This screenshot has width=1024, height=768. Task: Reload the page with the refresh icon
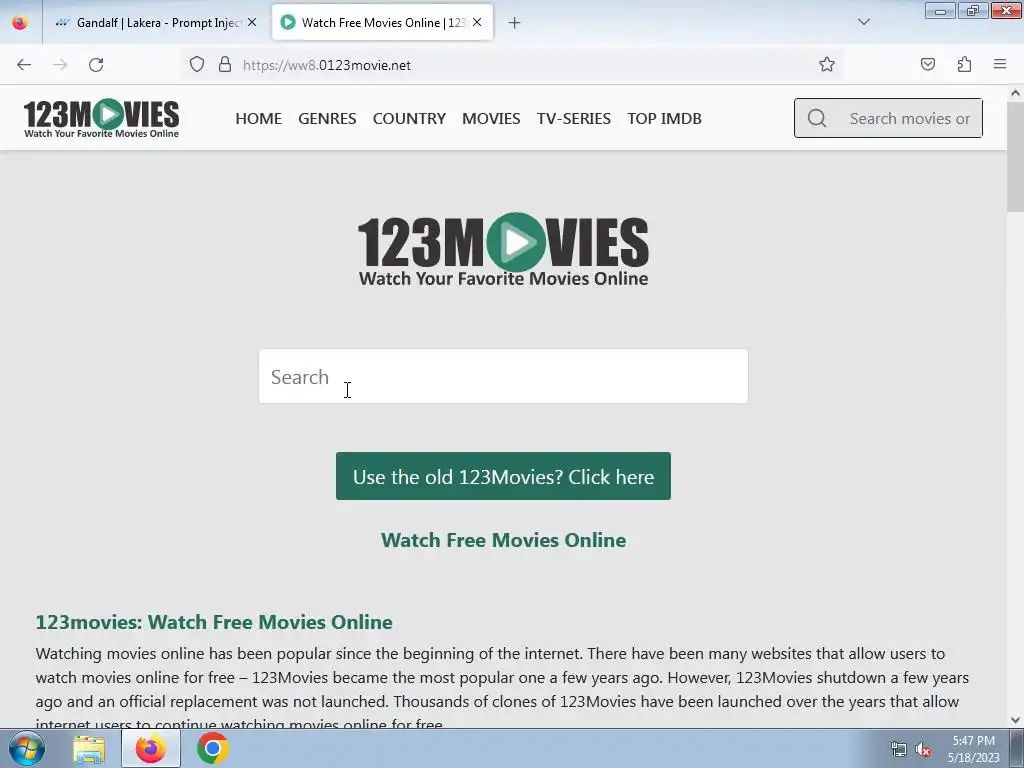tap(96, 65)
